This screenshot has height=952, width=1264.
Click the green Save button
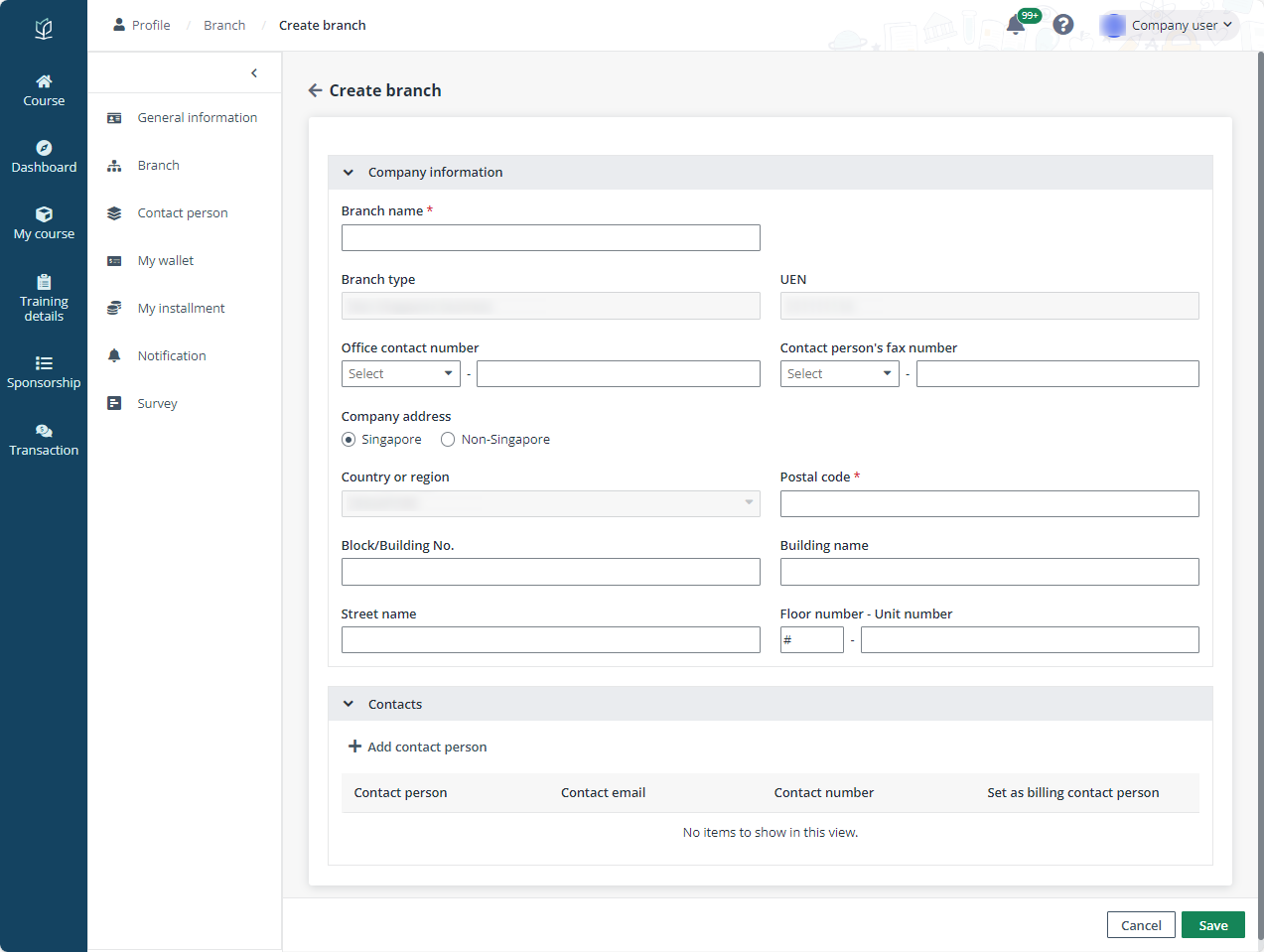pyautogui.click(x=1212, y=925)
